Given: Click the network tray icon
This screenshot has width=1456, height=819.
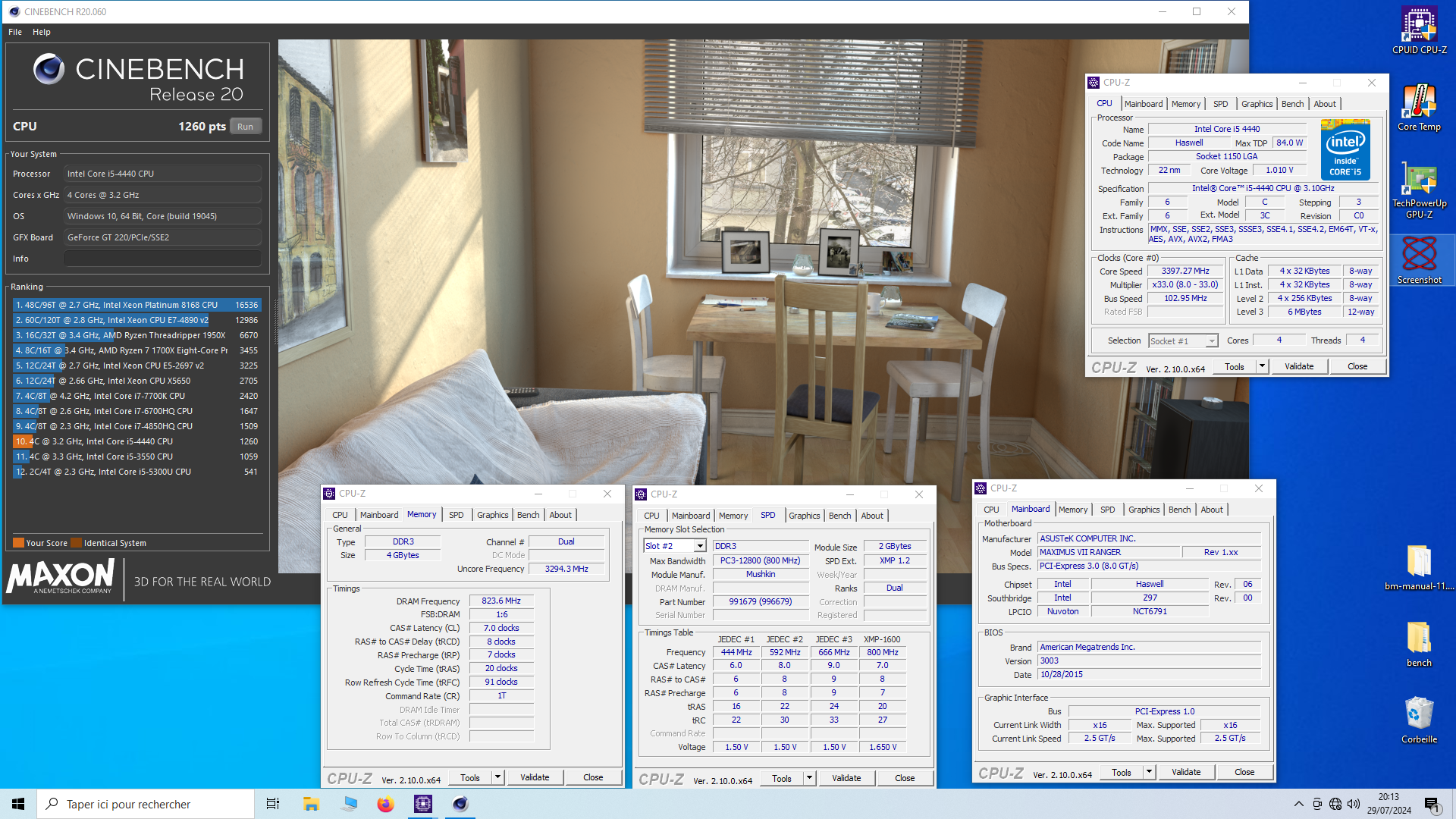Looking at the screenshot, I should (x=1335, y=804).
